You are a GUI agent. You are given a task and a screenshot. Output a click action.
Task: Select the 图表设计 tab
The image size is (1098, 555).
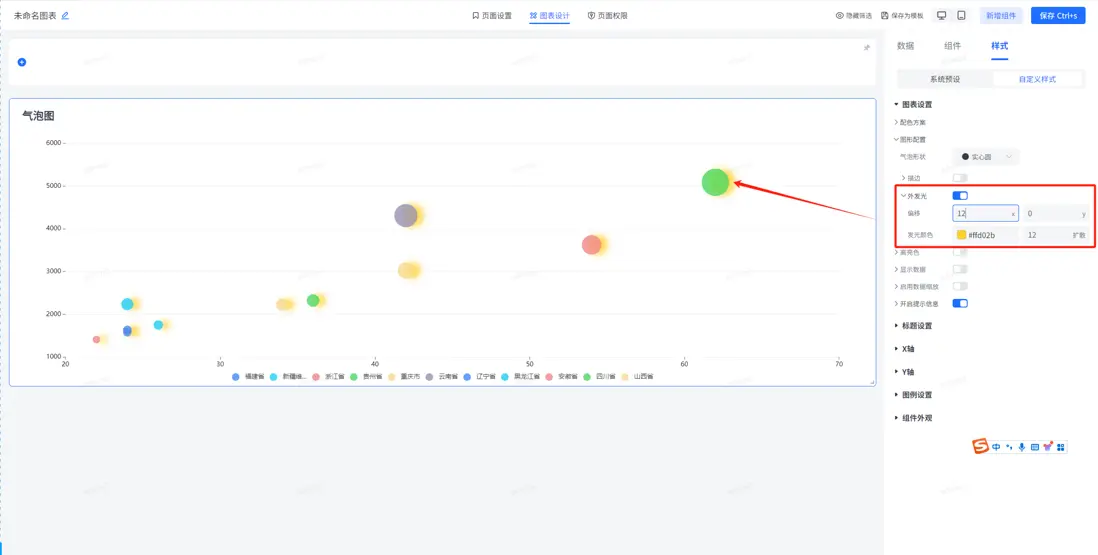(x=549, y=15)
